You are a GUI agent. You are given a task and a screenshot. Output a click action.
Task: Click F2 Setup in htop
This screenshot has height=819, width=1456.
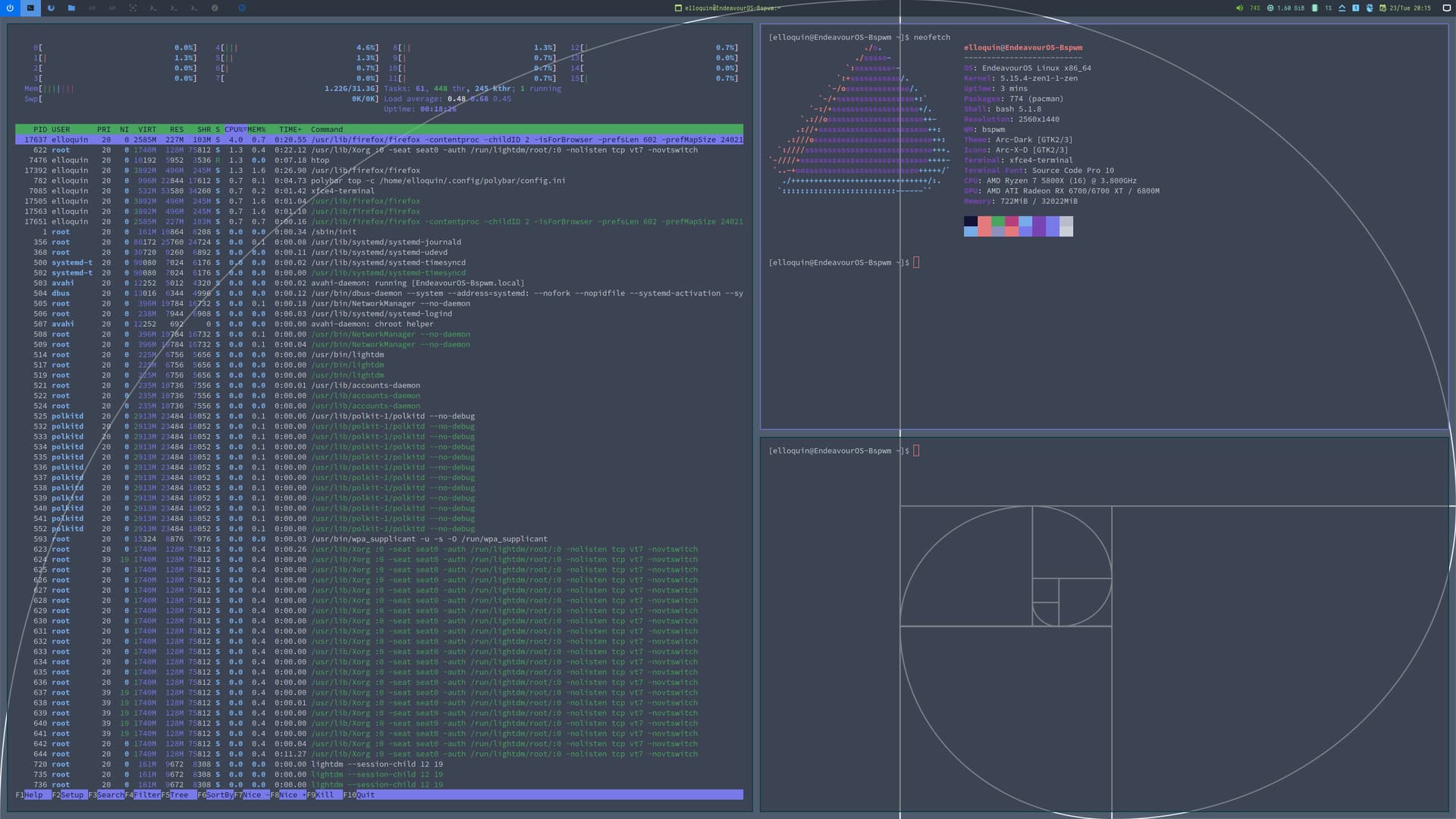(x=68, y=795)
